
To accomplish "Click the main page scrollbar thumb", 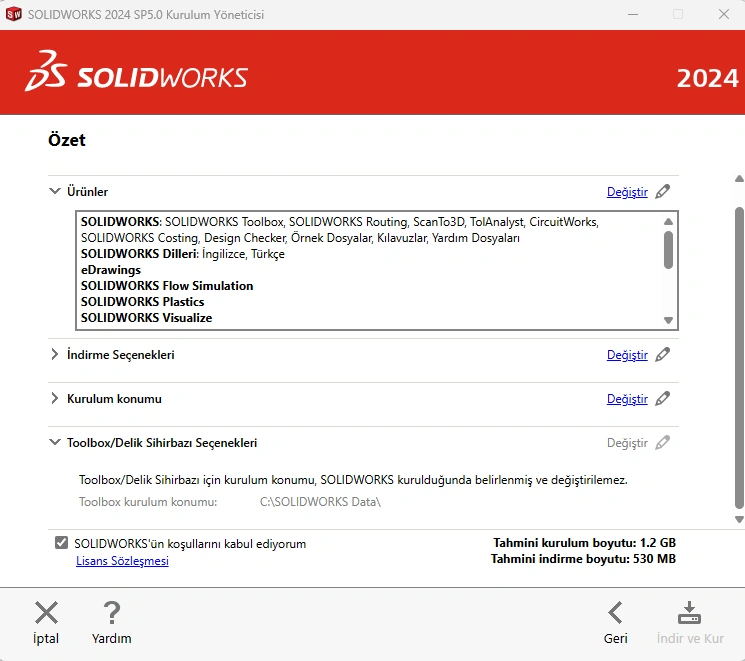I will point(739,358).
